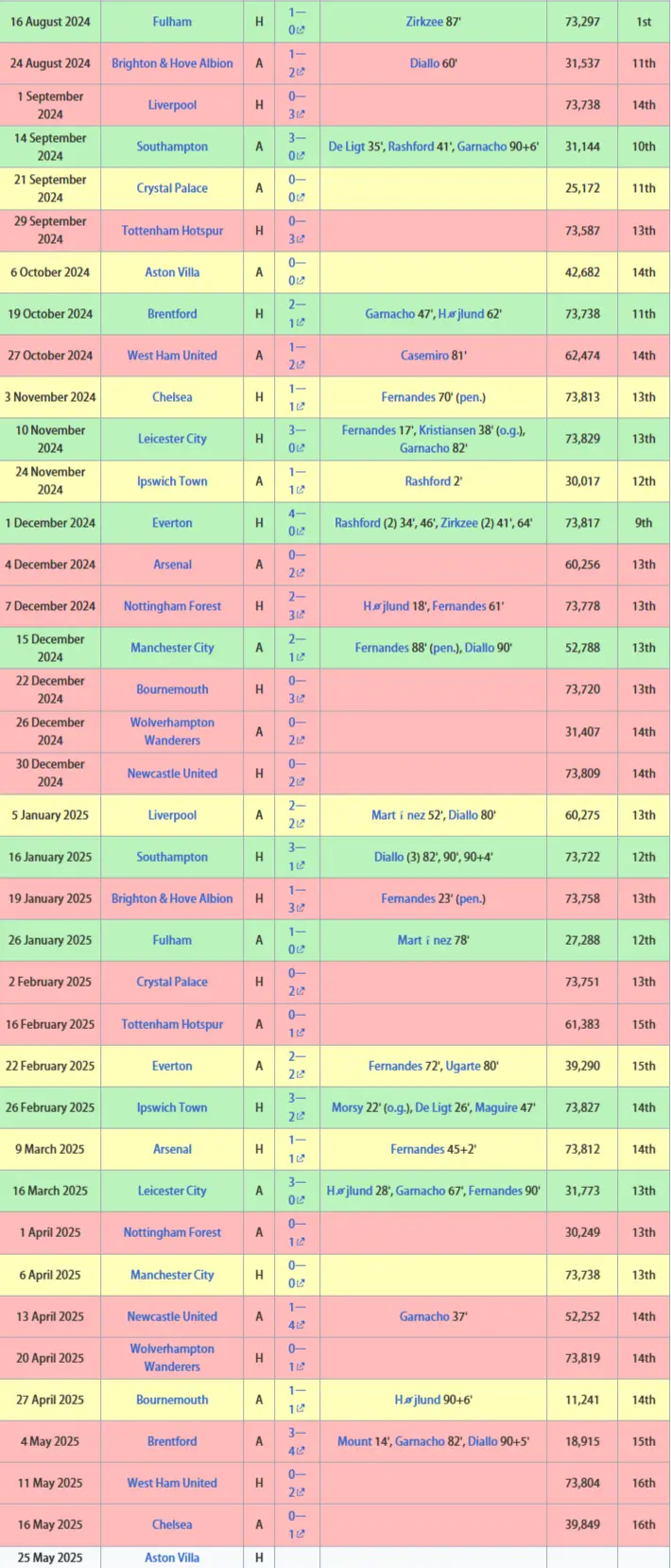The image size is (671, 1568).
Task: Open Wolverhampton Wanderers link, 20 April 2025 row
Action: pos(172,1358)
